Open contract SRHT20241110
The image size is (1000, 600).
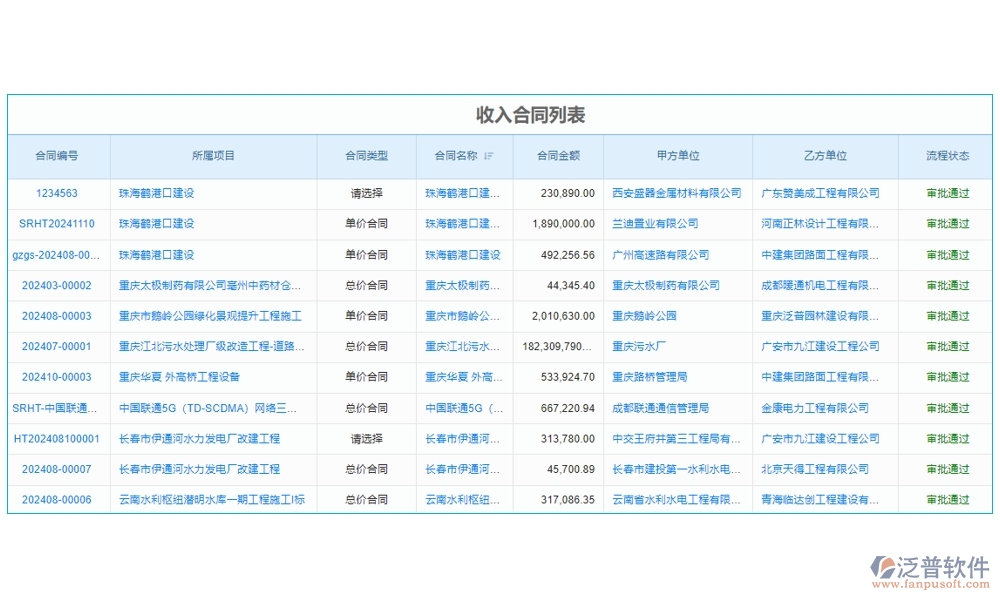[55, 224]
